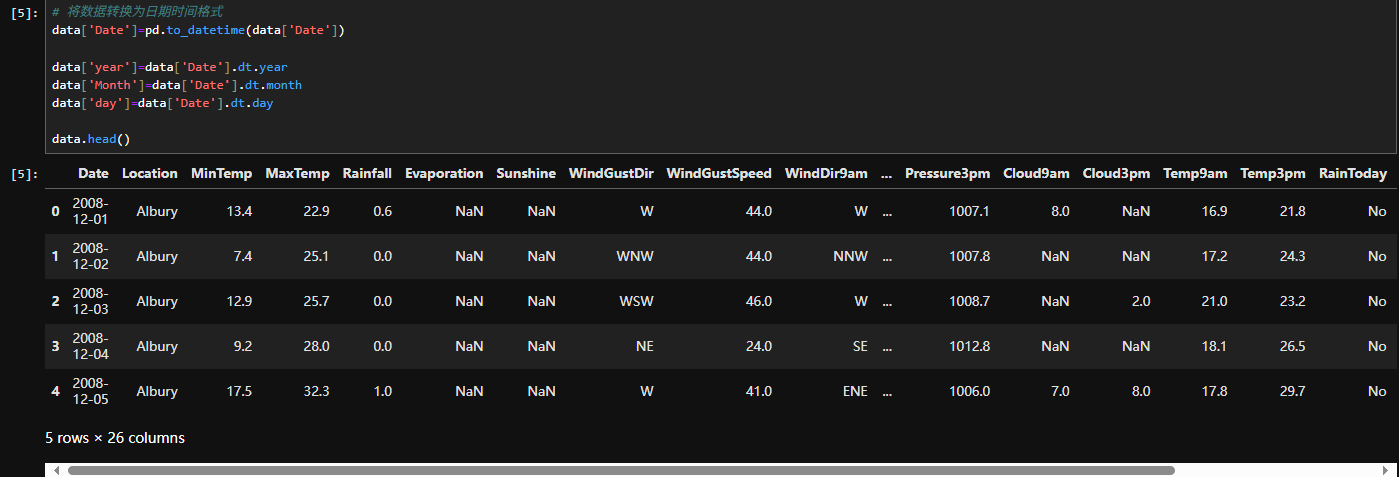Click Temp9am value 16.9
This screenshot has width=1399, height=477.
click(1215, 211)
